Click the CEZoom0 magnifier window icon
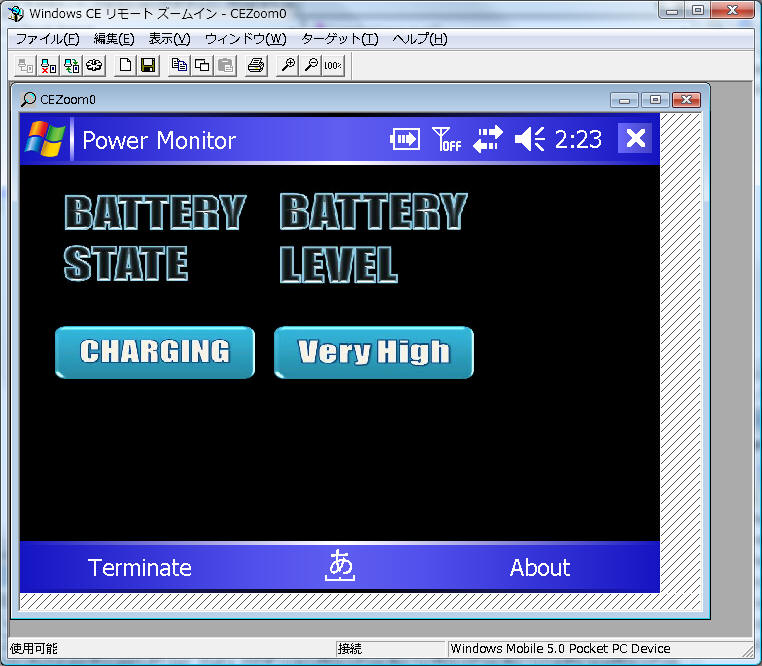Viewport: 762px width, 666px height. [x=28, y=100]
